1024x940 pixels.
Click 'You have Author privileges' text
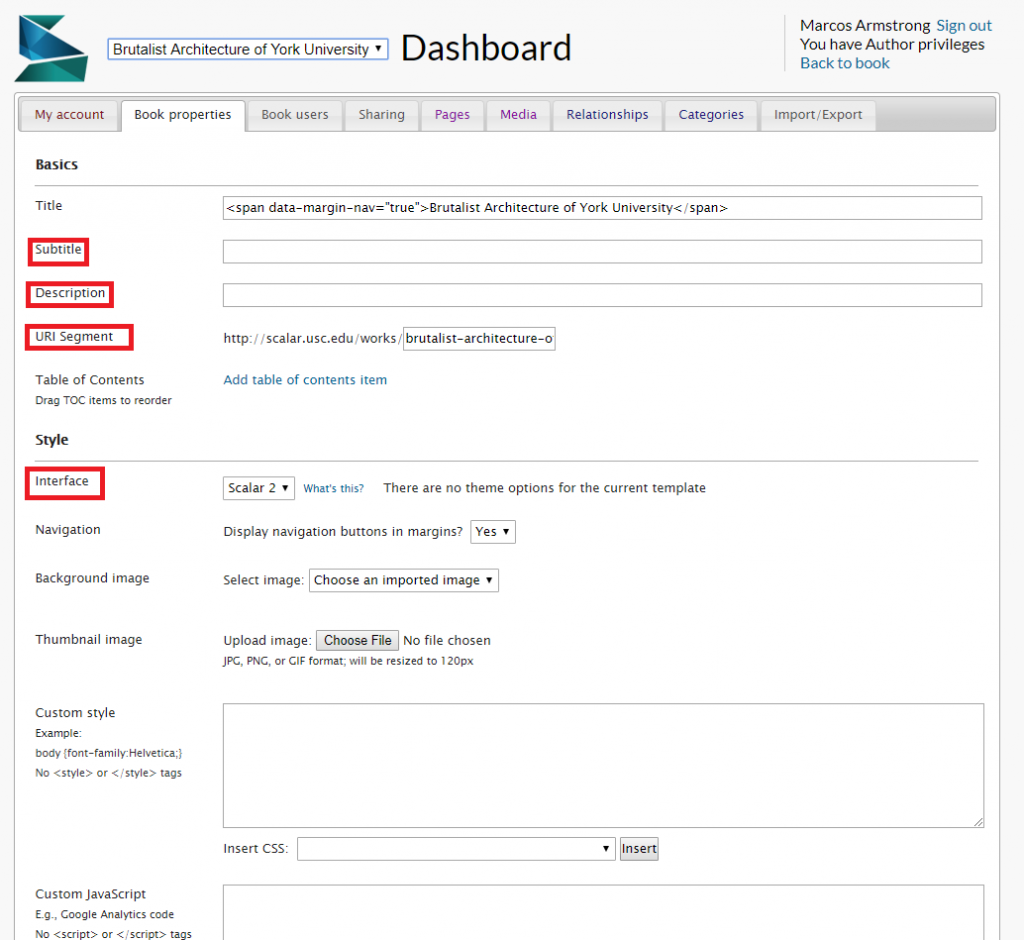click(892, 44)
